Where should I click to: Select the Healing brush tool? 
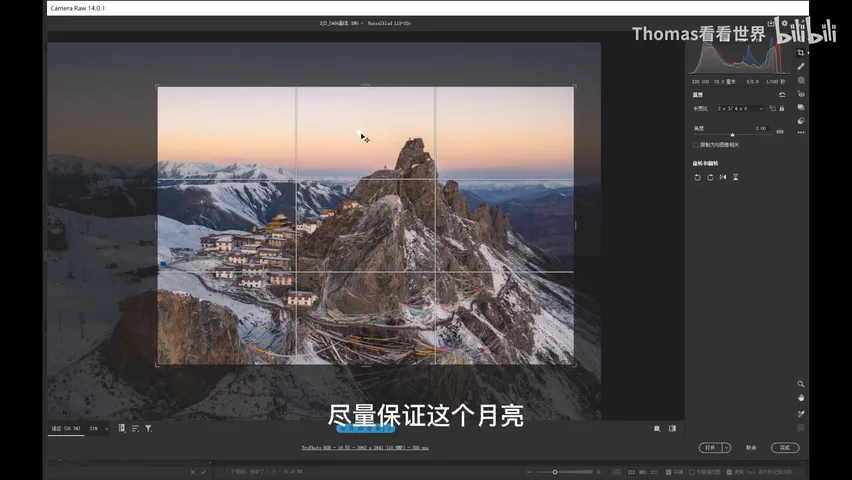pos(800,66)
